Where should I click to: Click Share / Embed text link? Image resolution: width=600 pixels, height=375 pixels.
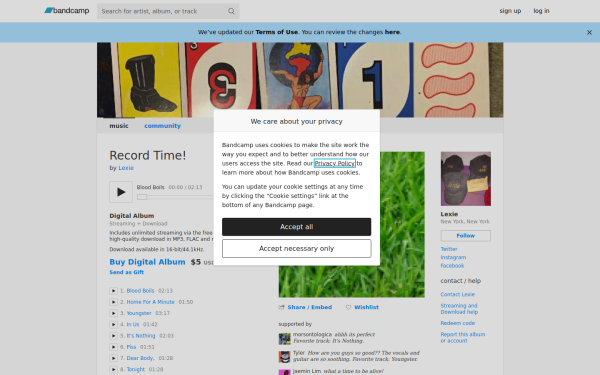(x=310, y=307)
